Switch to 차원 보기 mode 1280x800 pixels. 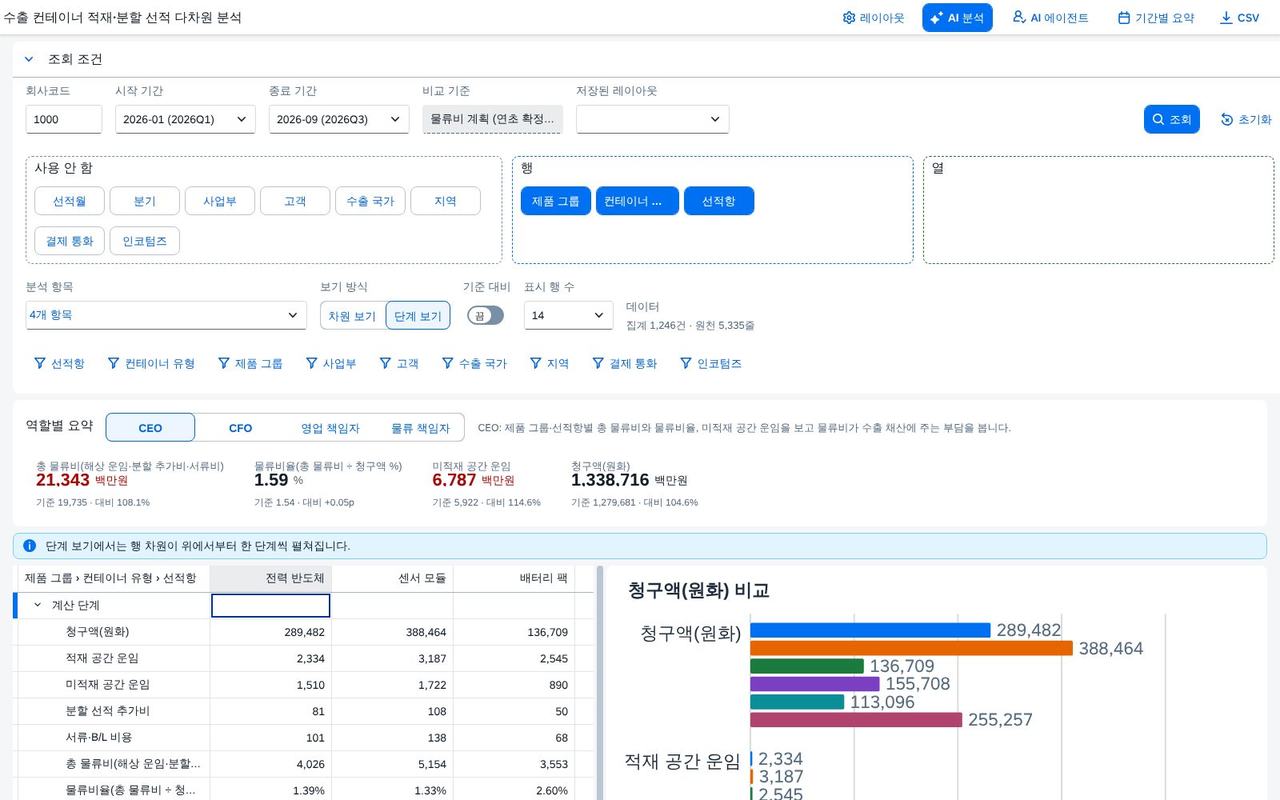(x=352, y=315)
